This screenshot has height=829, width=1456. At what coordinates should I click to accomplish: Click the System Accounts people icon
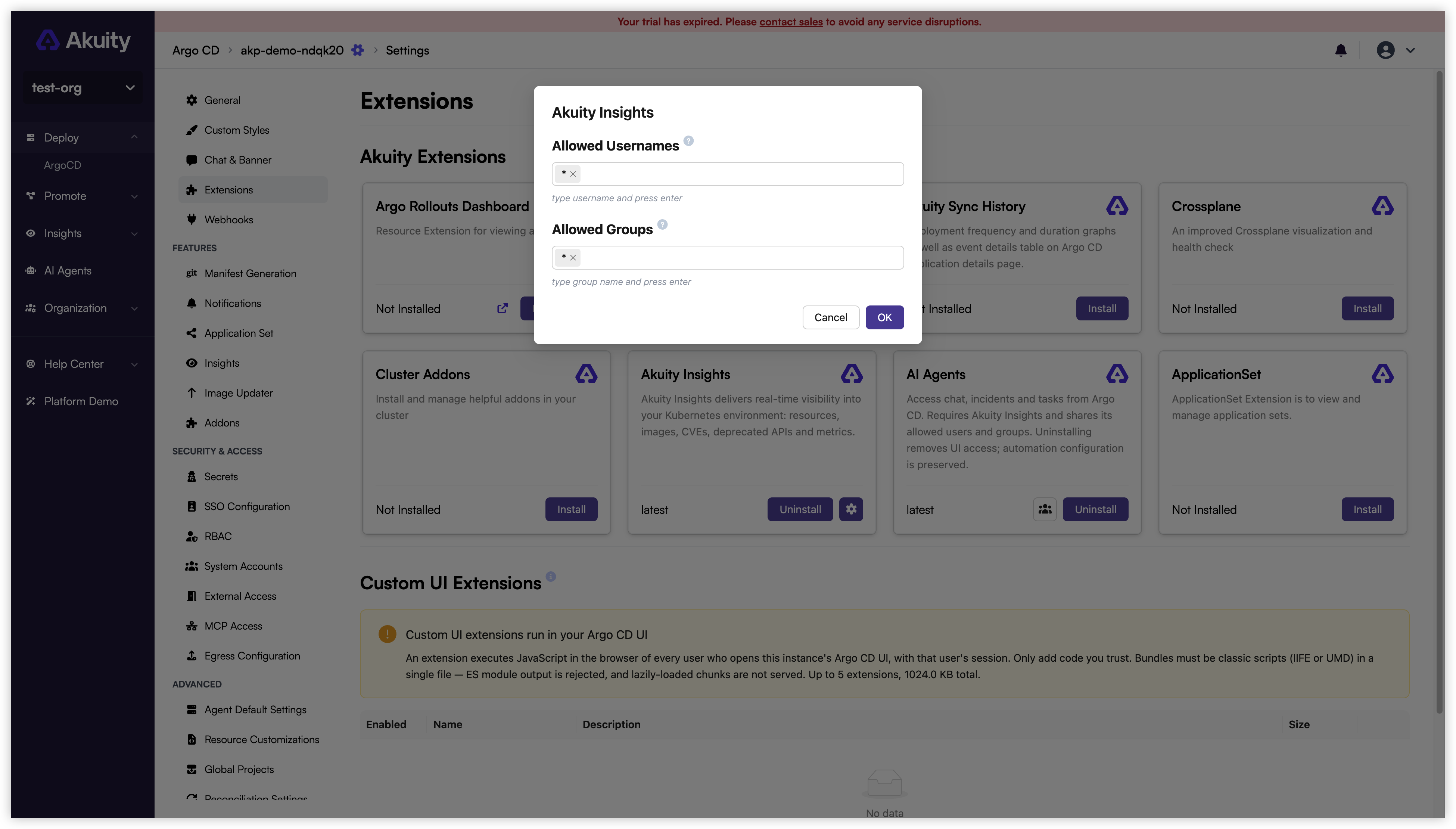(191, 566)
